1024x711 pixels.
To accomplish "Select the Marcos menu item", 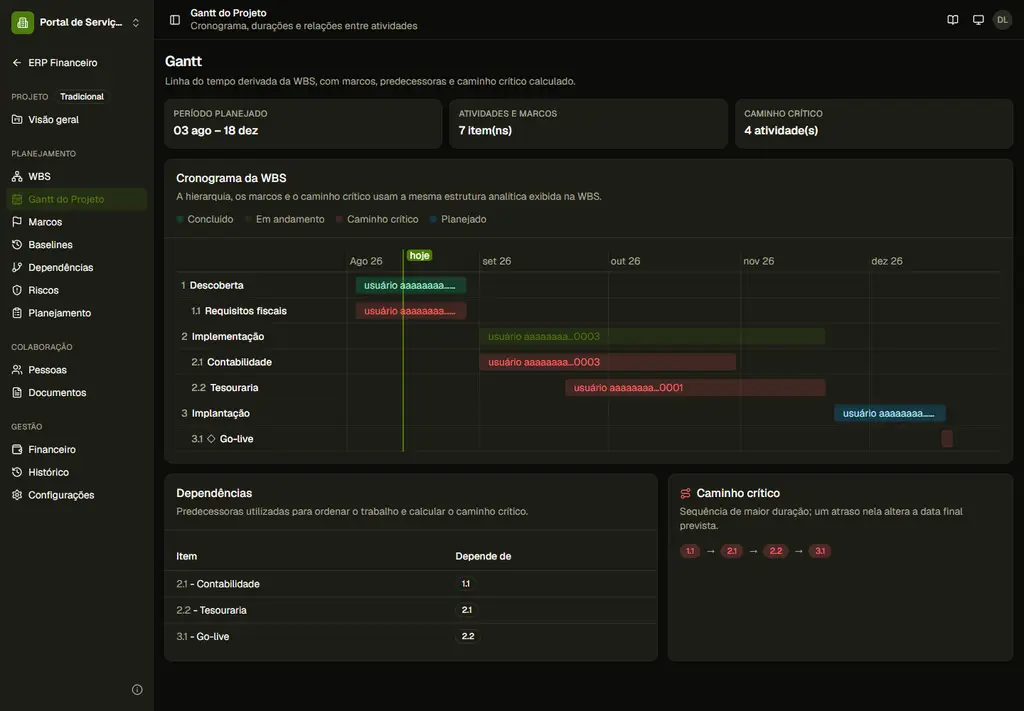I will [76, 222].
